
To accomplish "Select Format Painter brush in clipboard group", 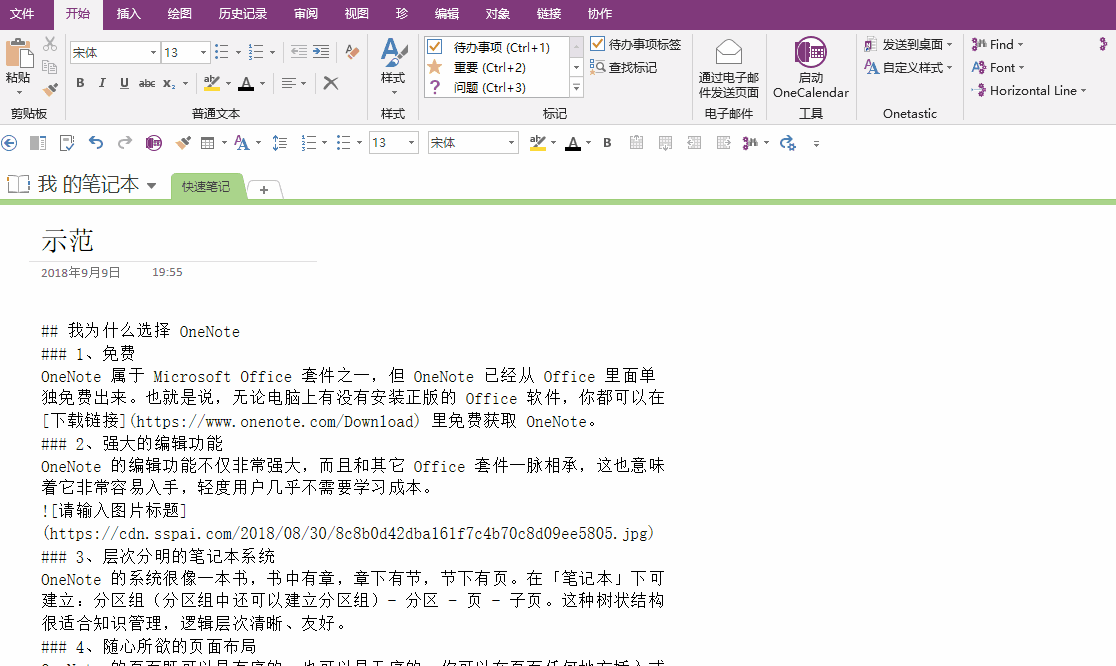I will point(50,89).
